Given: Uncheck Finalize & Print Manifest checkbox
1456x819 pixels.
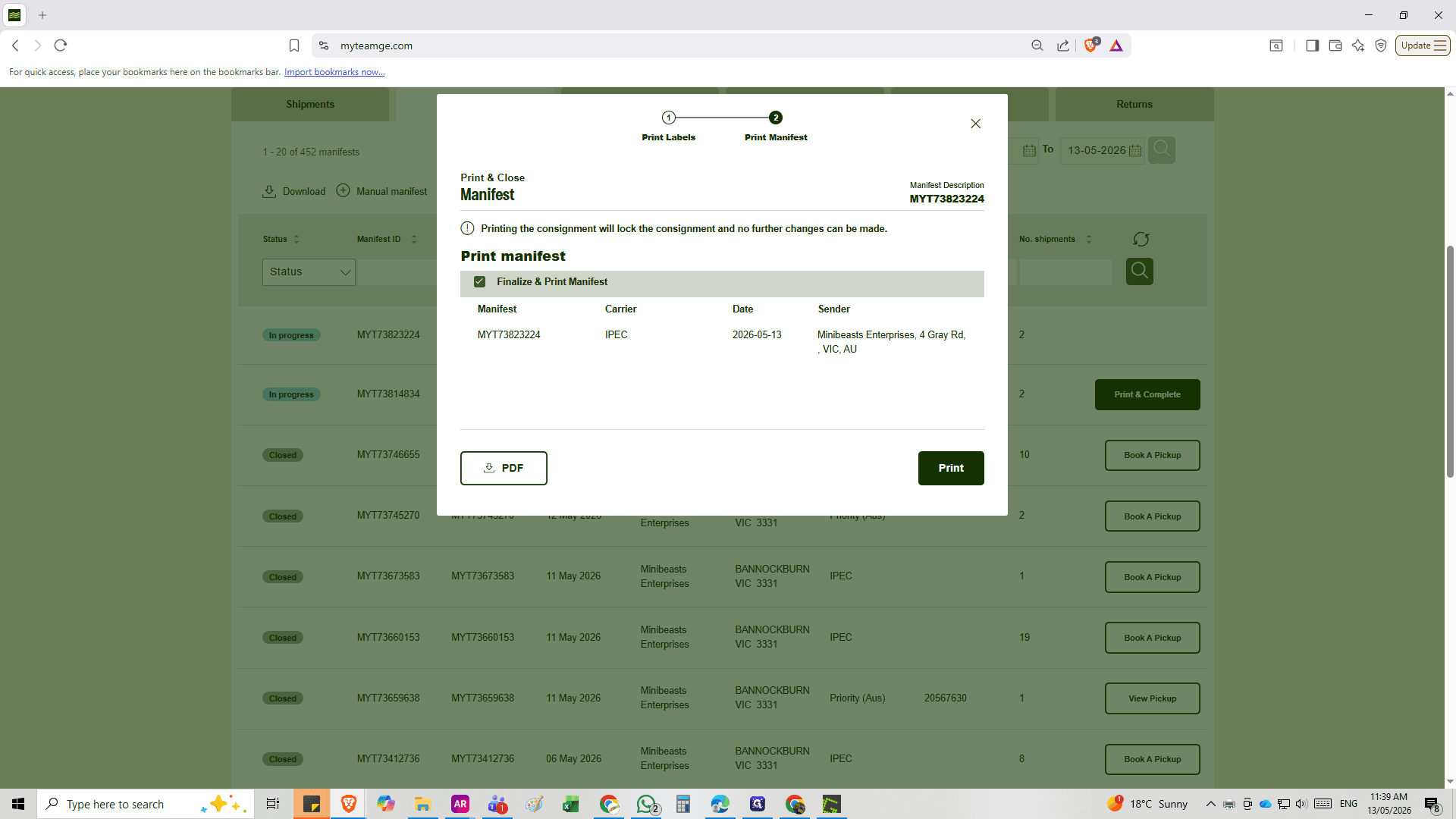Looking at the screenshot, I should 479,281.
